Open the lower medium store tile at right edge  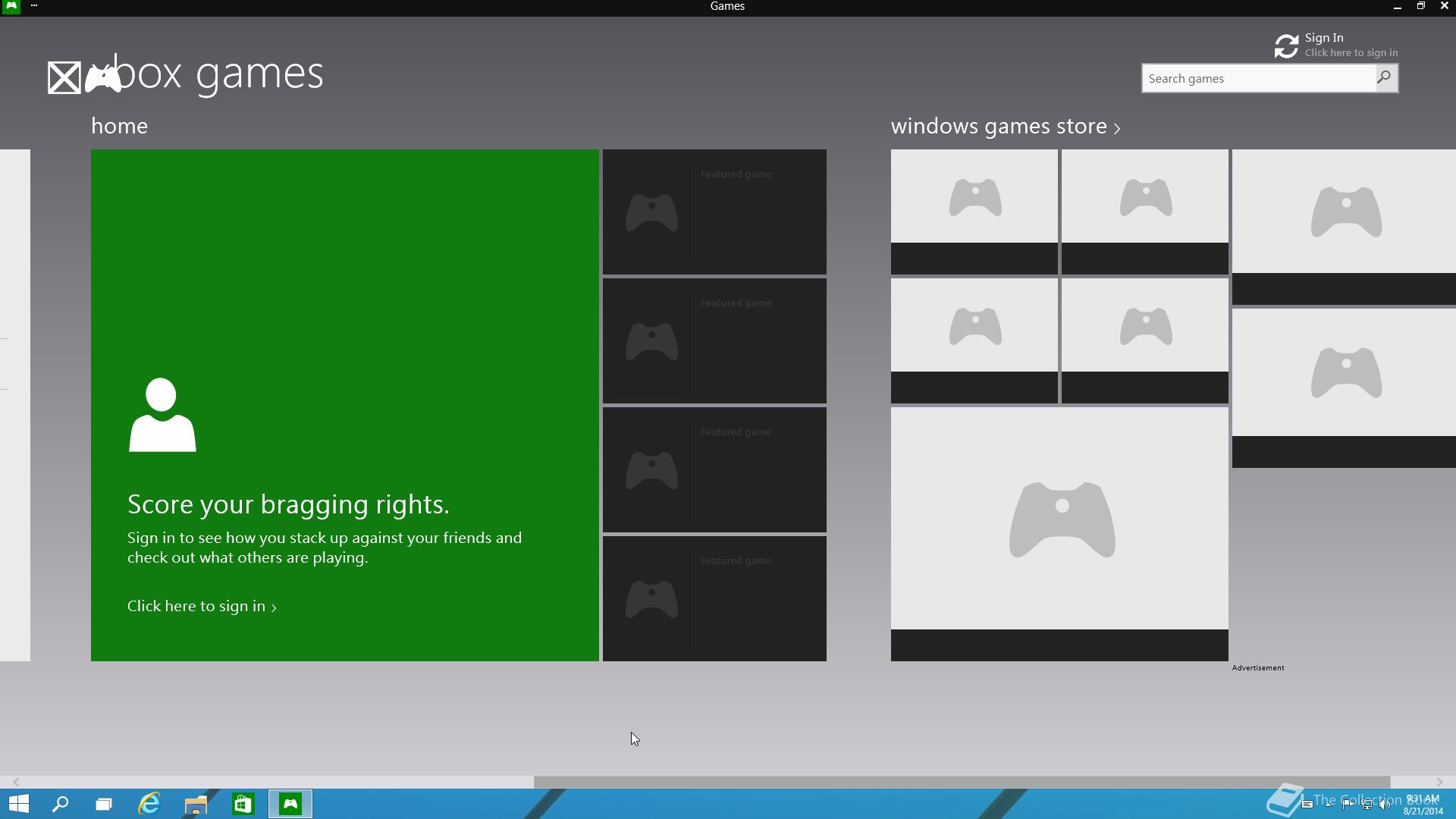click(1344, 388)
